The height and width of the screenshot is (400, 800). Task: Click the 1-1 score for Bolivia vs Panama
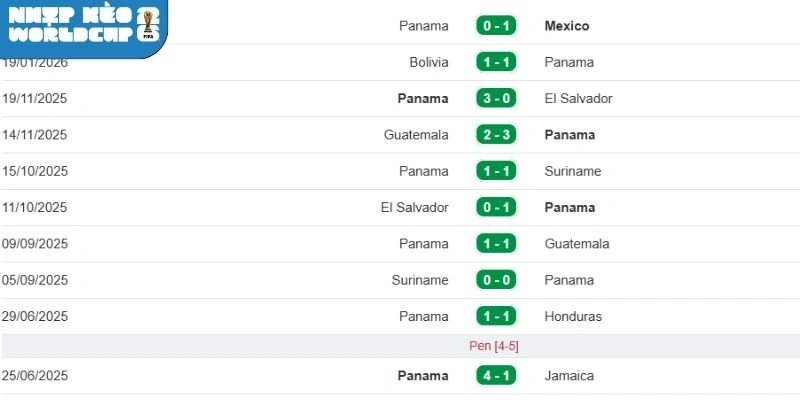(496, 62)
